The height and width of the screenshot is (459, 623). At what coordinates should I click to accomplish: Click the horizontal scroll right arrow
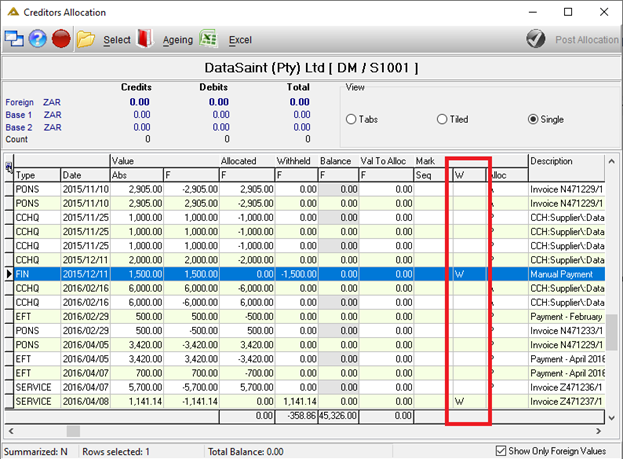[x=598, y=431]
